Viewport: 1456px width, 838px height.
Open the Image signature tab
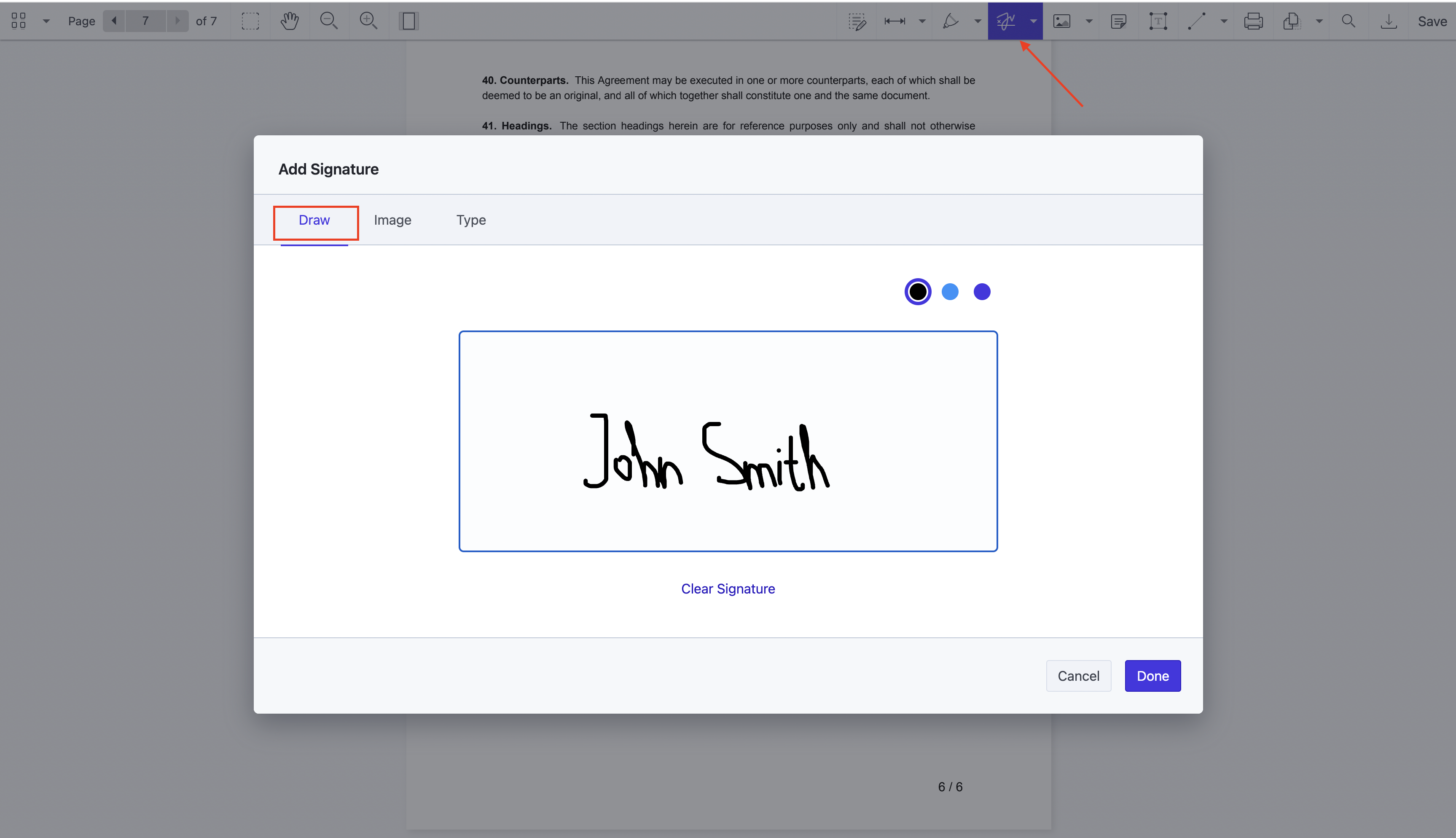coord(392,220)
